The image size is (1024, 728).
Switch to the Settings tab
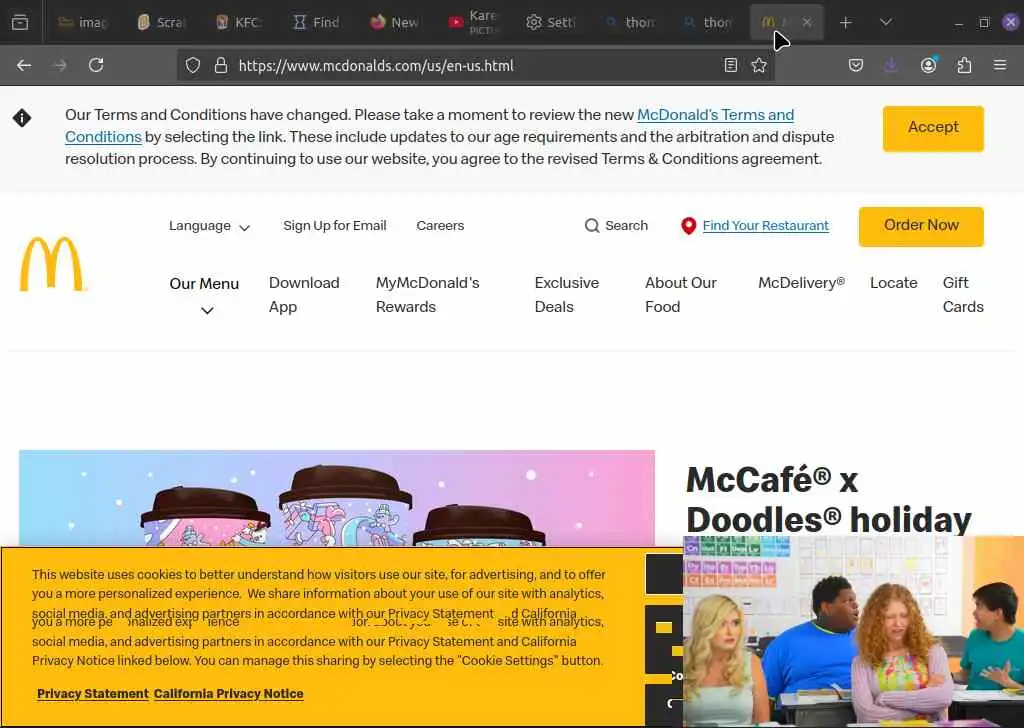pyautogui.click(x=552, y=23)
